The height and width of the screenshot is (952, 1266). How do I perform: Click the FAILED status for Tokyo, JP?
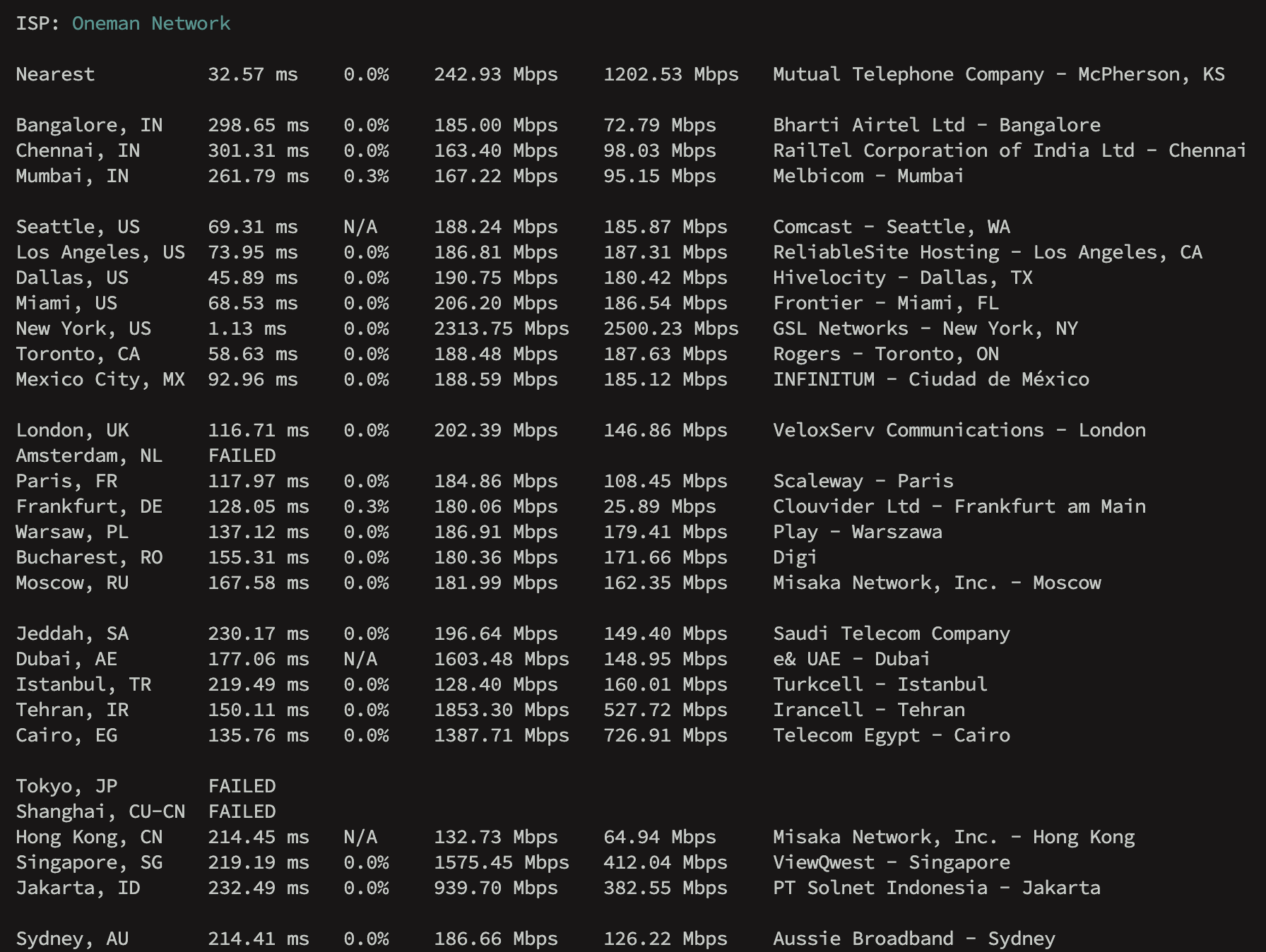pos(241,785)
